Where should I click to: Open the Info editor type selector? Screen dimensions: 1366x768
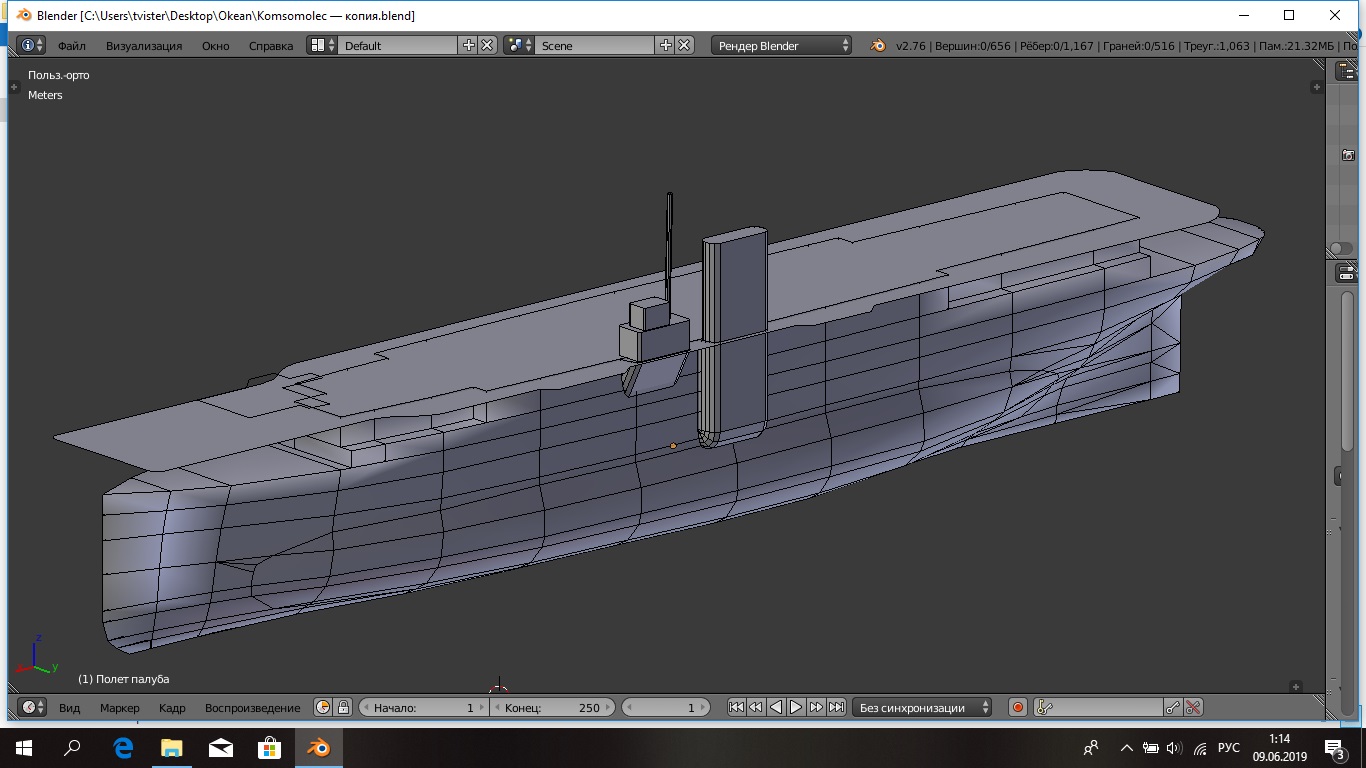coord(32,45)
